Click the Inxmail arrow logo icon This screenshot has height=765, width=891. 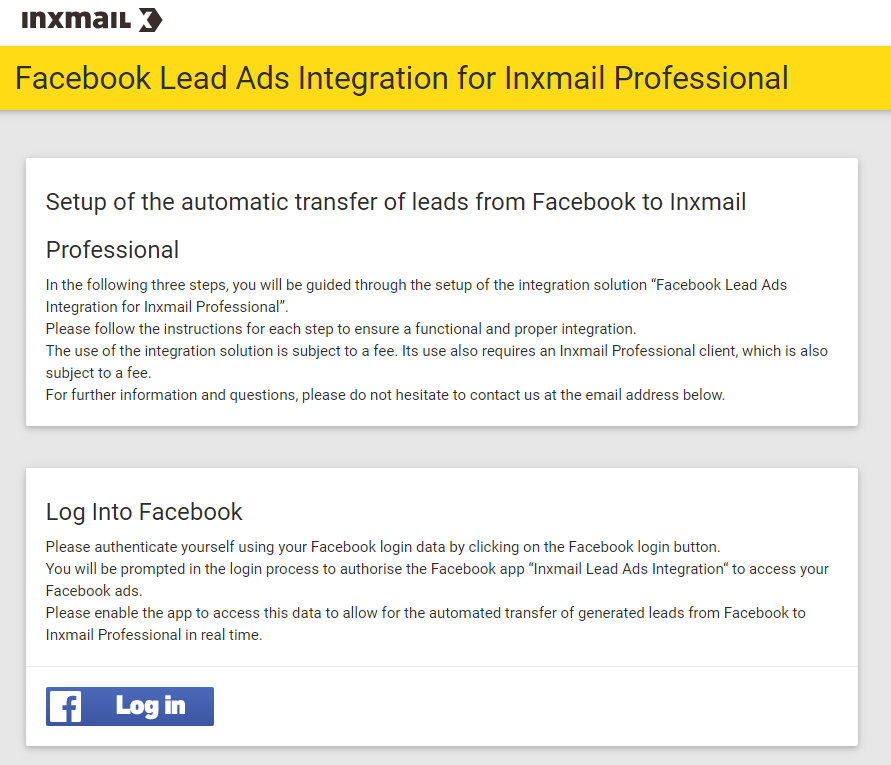151,20
